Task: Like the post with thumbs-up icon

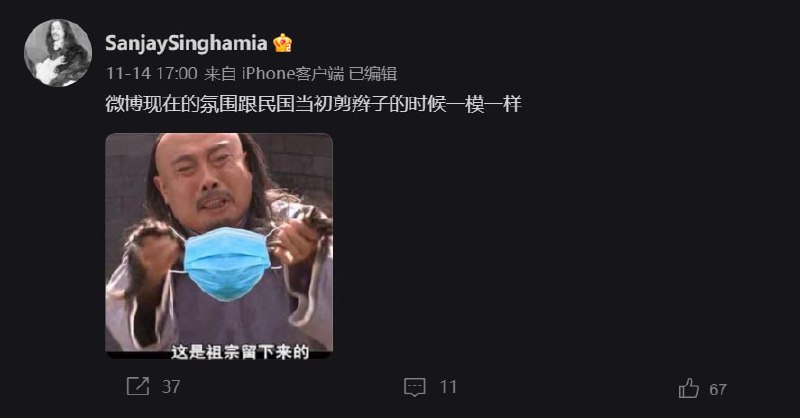Action: [689, 388]
